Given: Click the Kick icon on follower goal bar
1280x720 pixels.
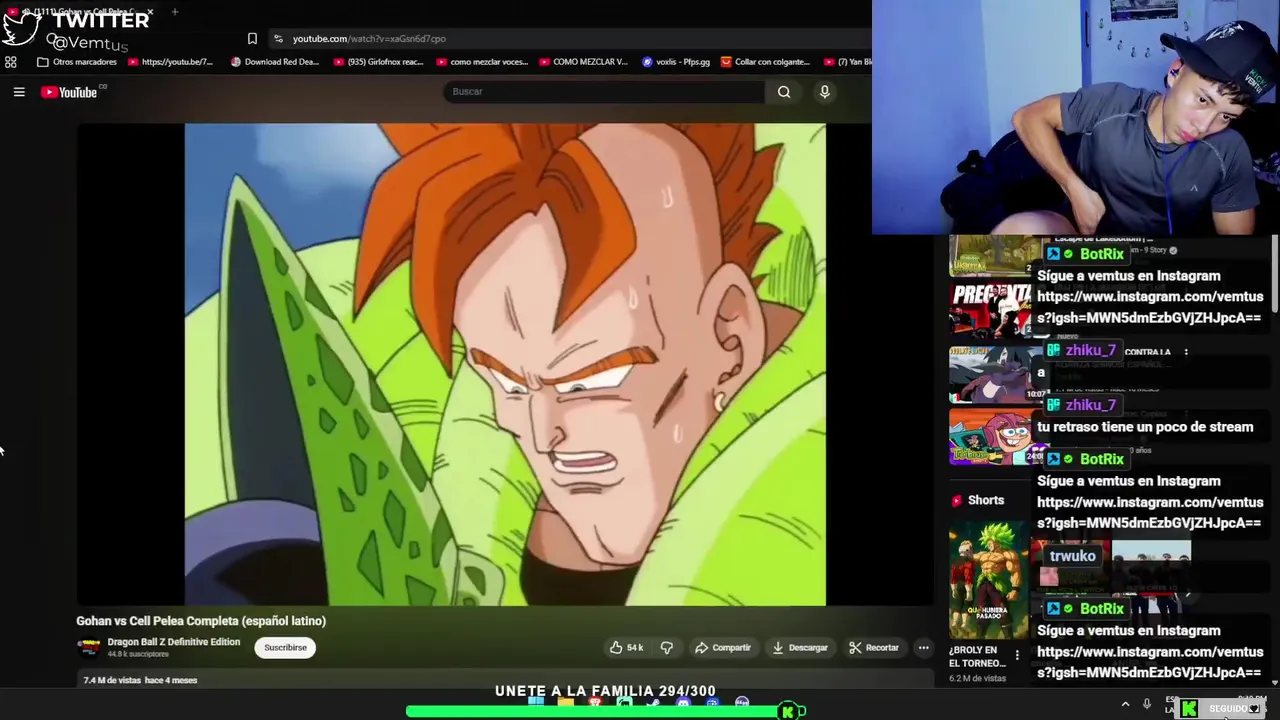Looking at the screenshot, I should coord(787,712).
